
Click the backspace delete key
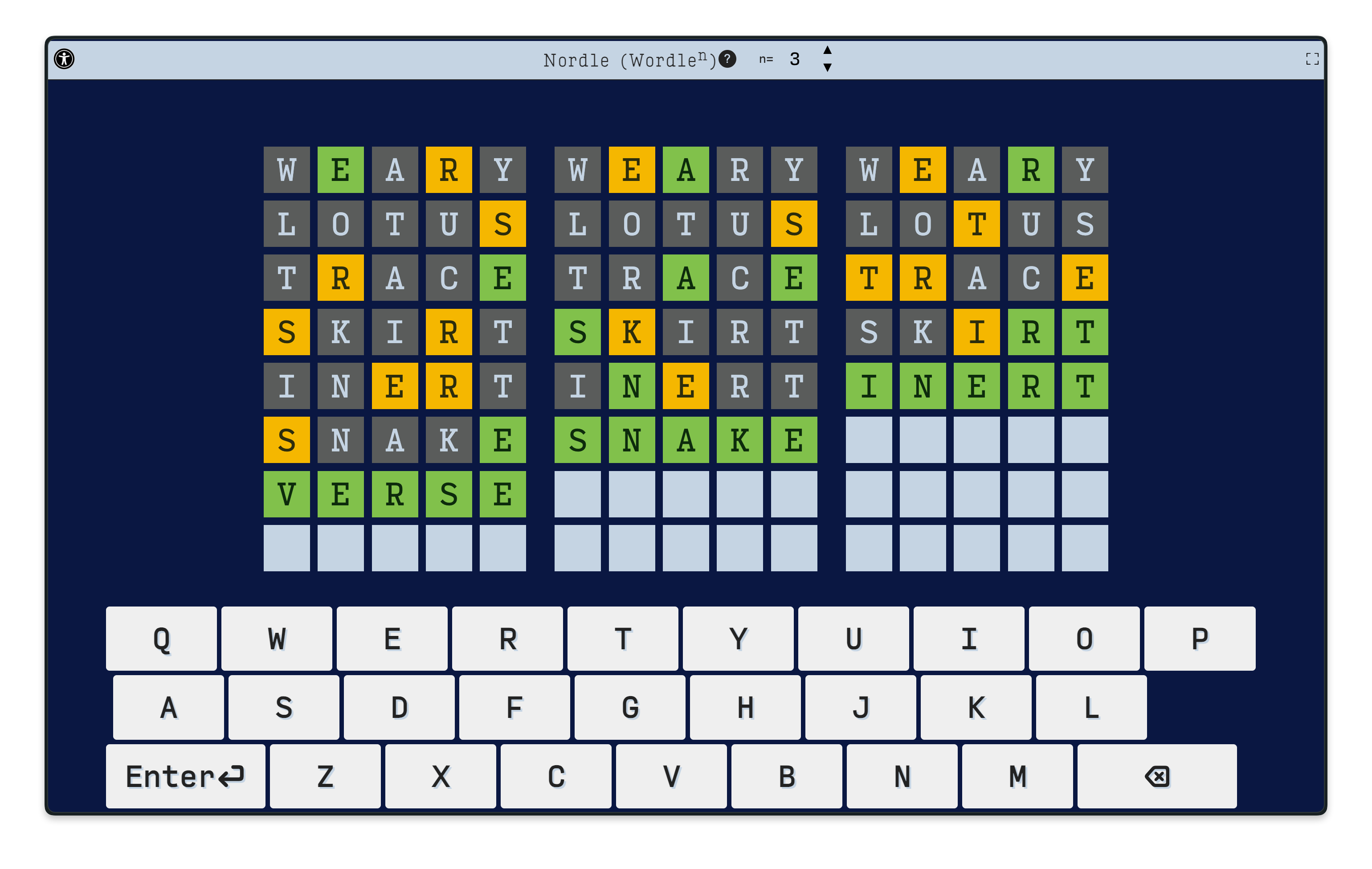[x=1157, y=776]
